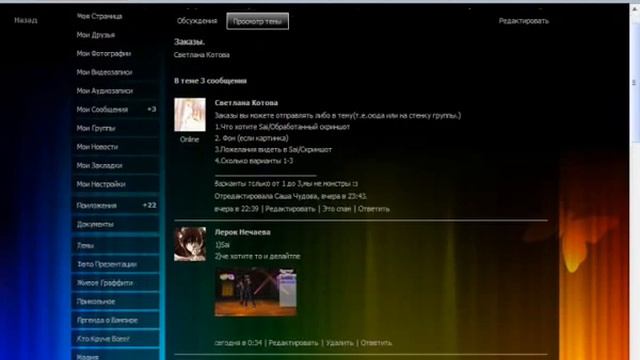The height and width of the screenshot is (360, 640).
Task: Open Мои Видеозаписи in the sidebar
Action: click(104, 72)
